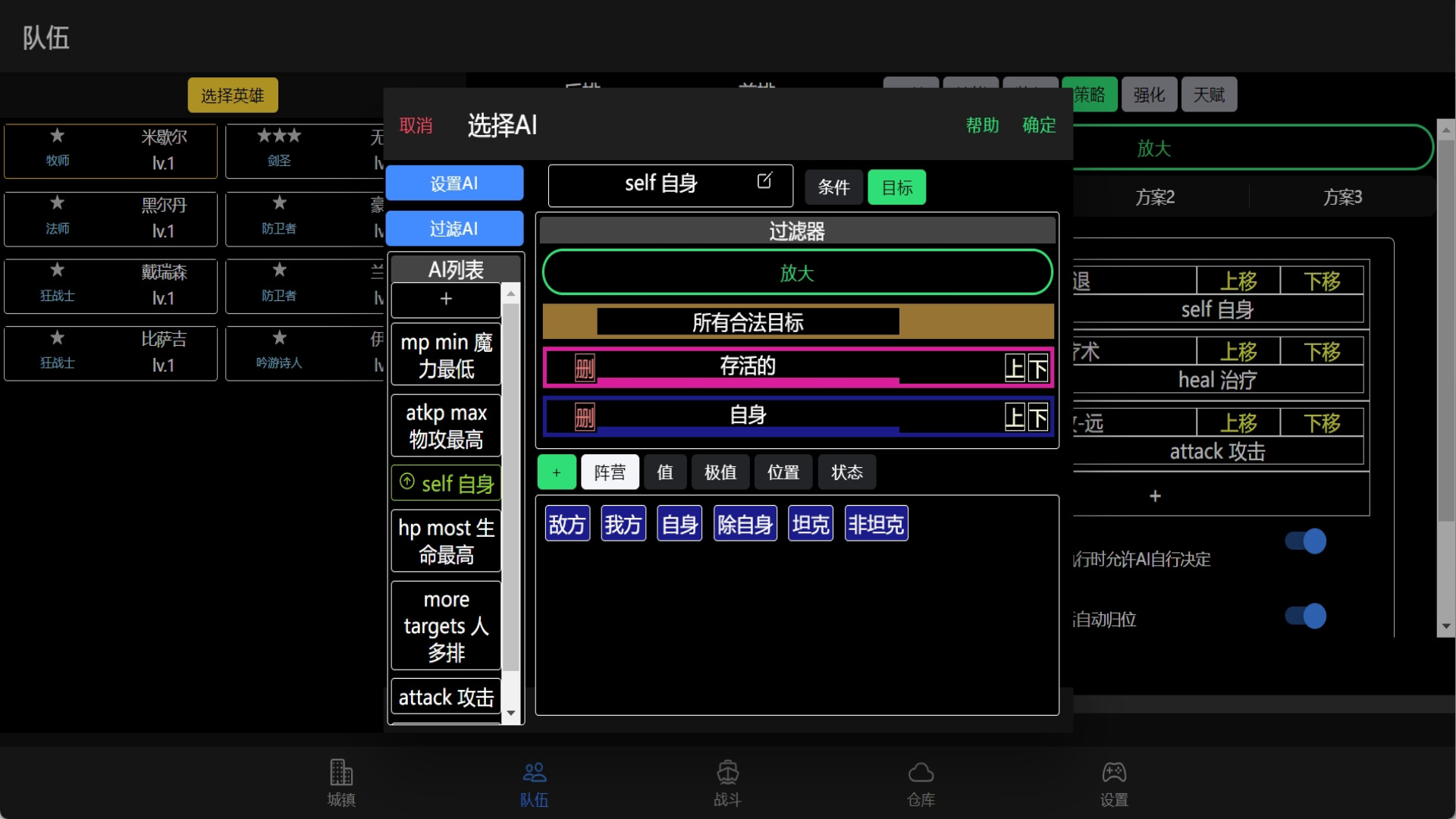Select the 米歇尔 hero card
This screenshot has width=1456, height=819.
(111, 150)
